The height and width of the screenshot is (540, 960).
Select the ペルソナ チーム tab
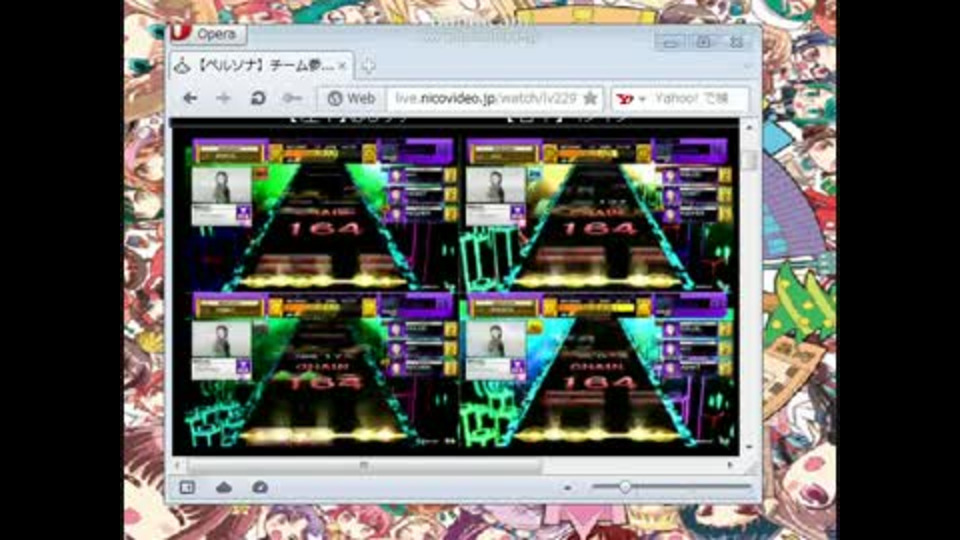(261, 66)
